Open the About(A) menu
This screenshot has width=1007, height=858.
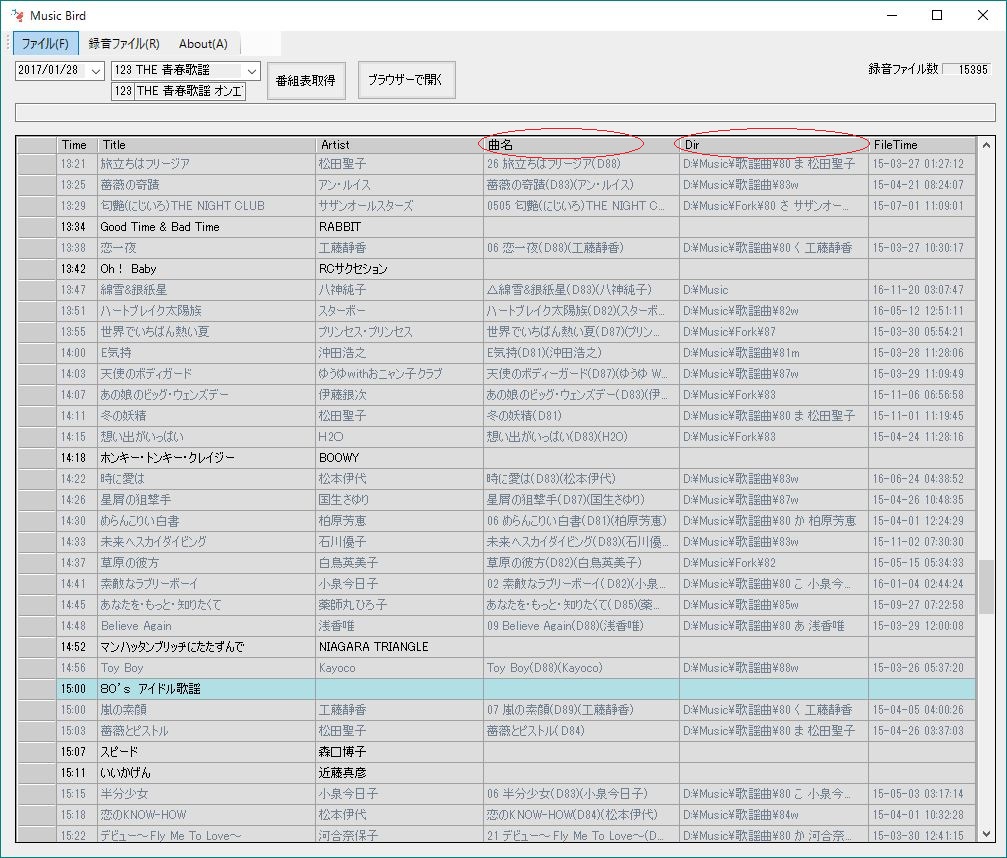coord(203,44)
